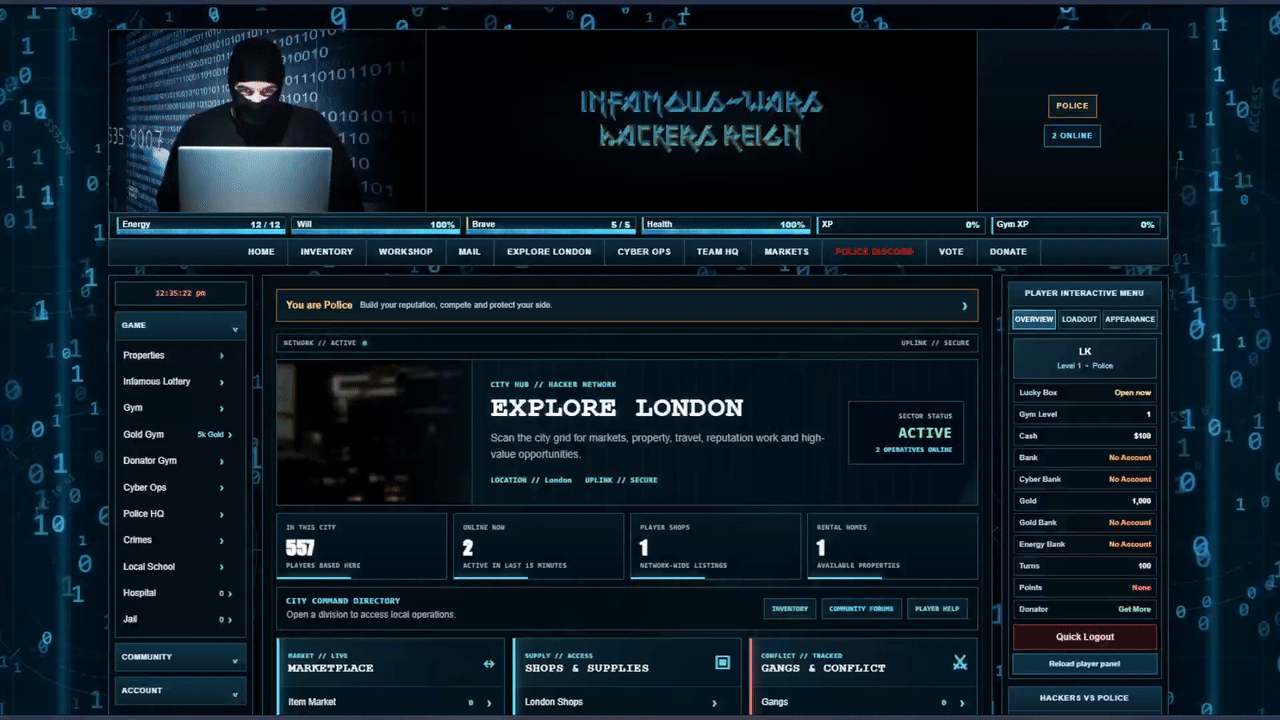Click the 12:35:22 pm clock display
The width and height of the screenshot is (1280, 720).
coord(180,293)
